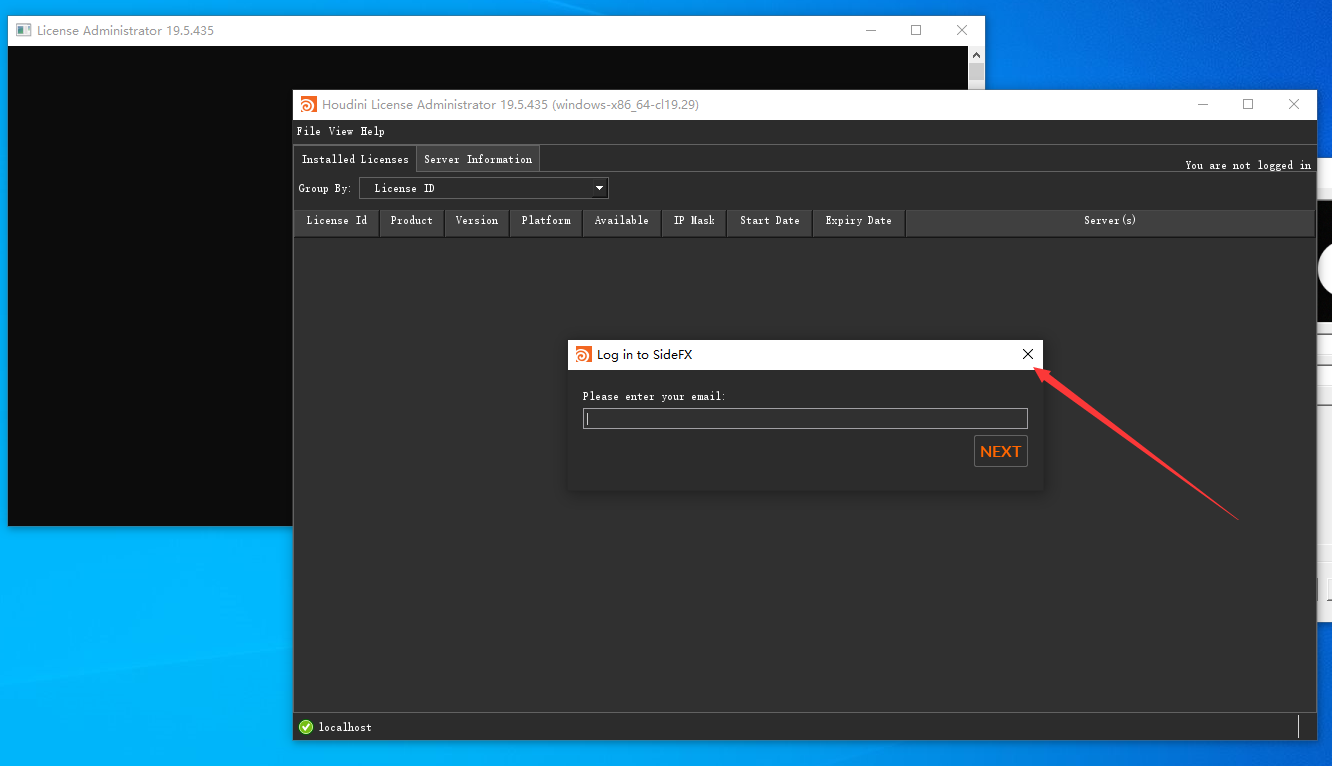1332x766 pixels.
Task: Open the Help menu
Action: 372,131
